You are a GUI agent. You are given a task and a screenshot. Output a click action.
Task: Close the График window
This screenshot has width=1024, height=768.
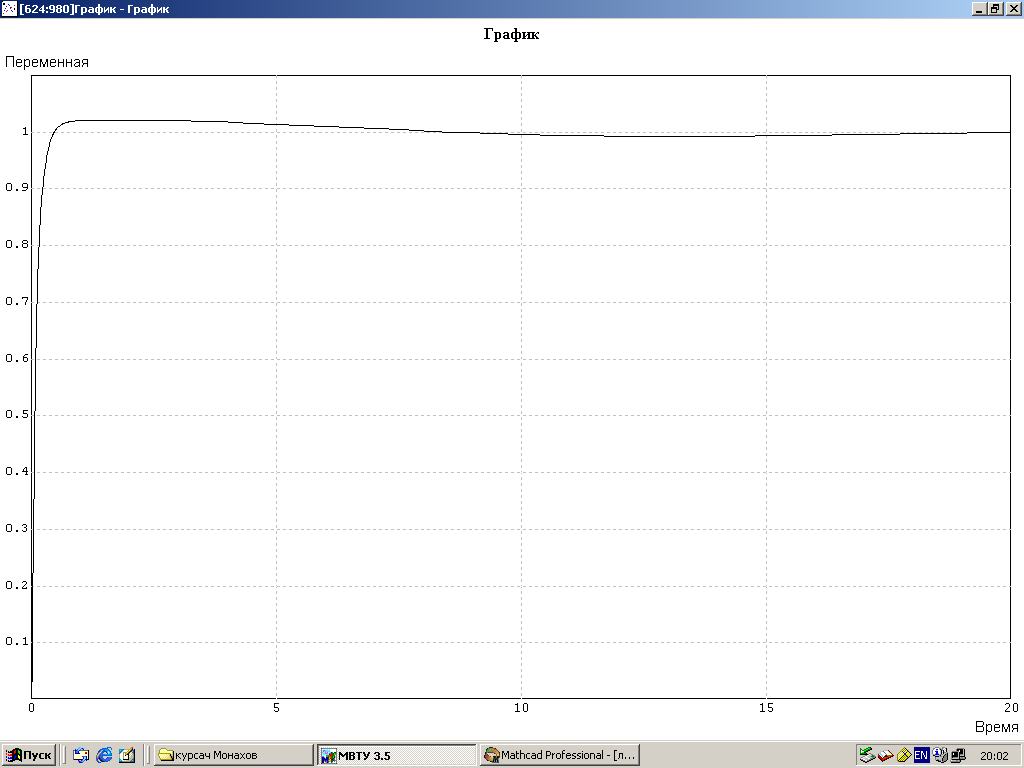[1012, 8]
